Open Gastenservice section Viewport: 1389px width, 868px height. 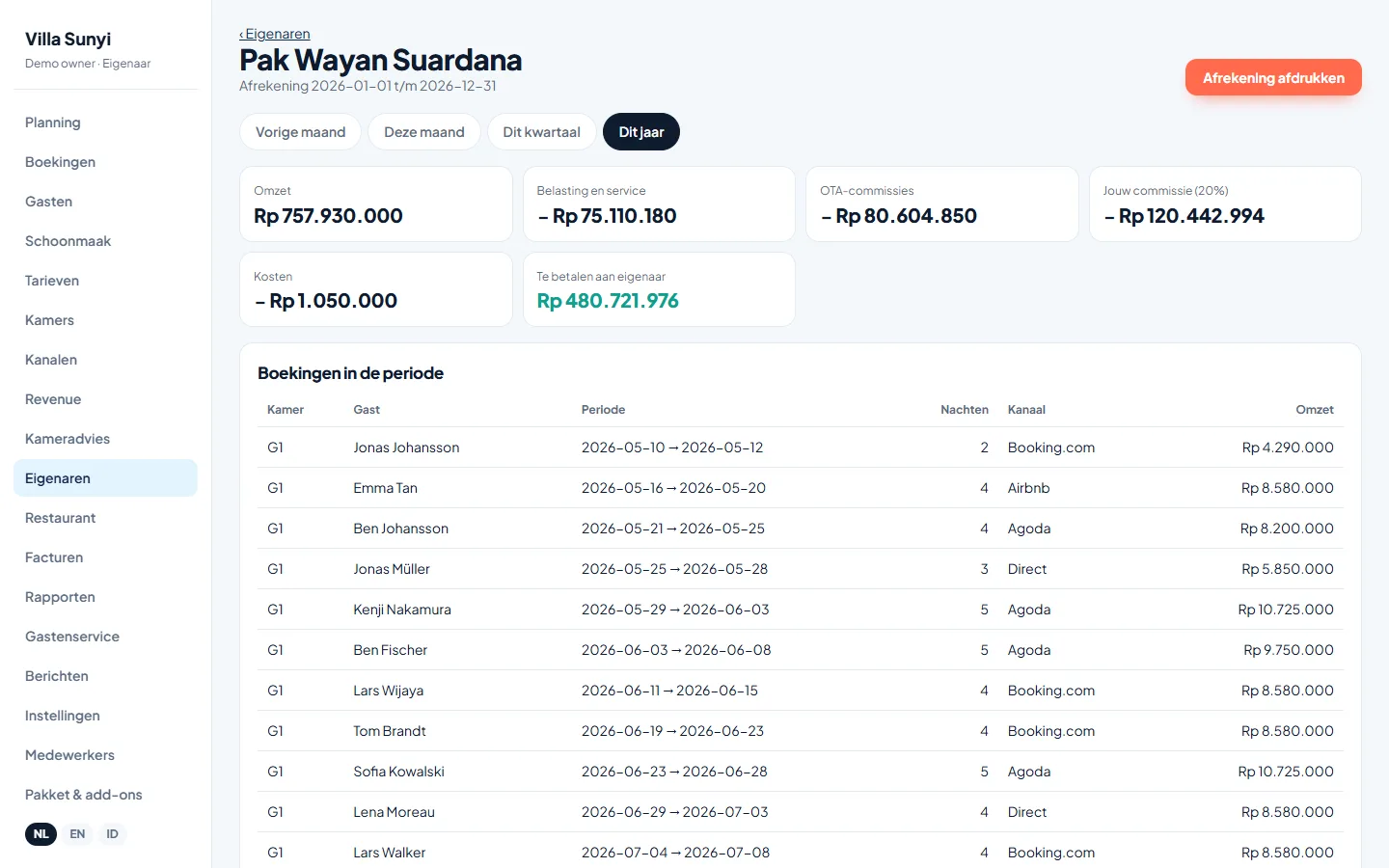click(105, 637)
